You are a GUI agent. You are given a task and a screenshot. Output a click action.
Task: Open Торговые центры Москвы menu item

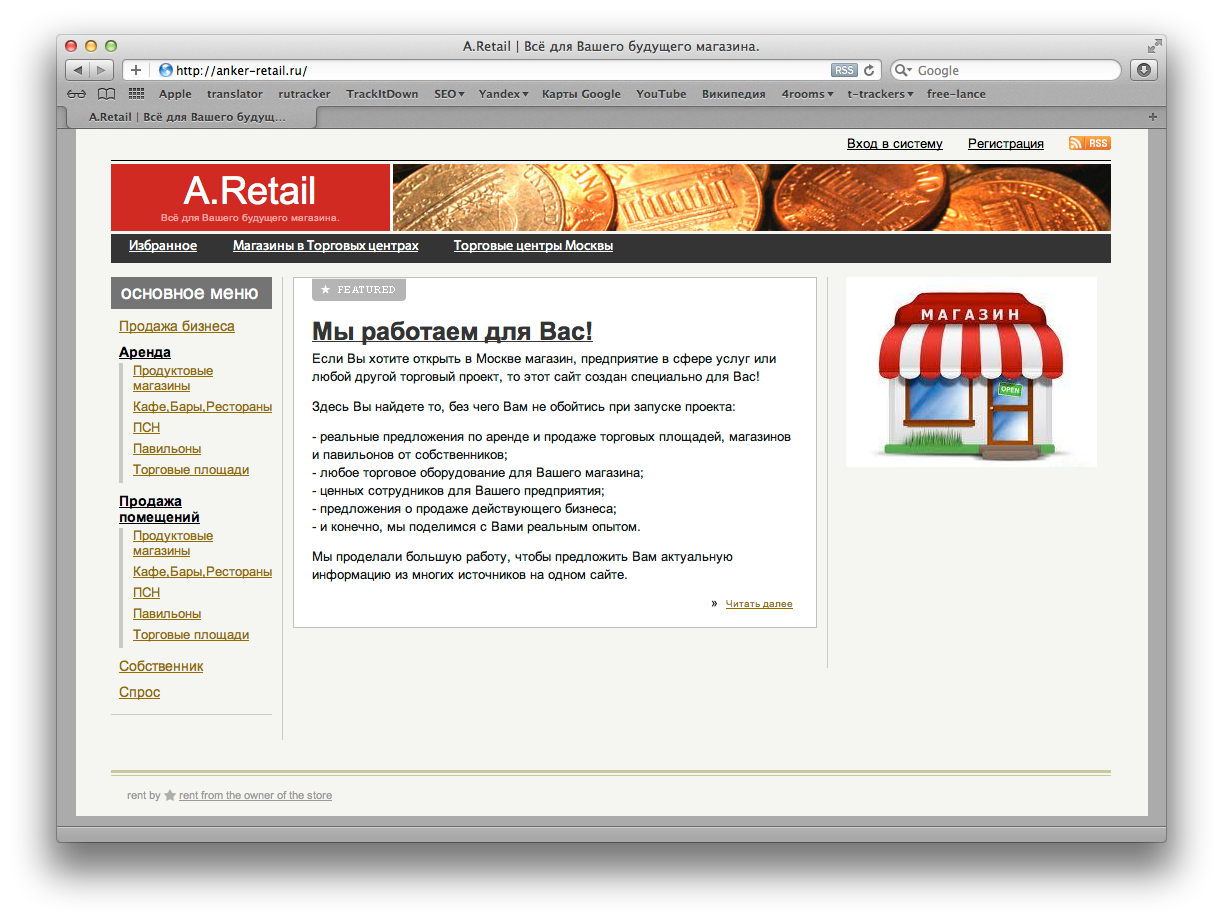pos(533,246)
